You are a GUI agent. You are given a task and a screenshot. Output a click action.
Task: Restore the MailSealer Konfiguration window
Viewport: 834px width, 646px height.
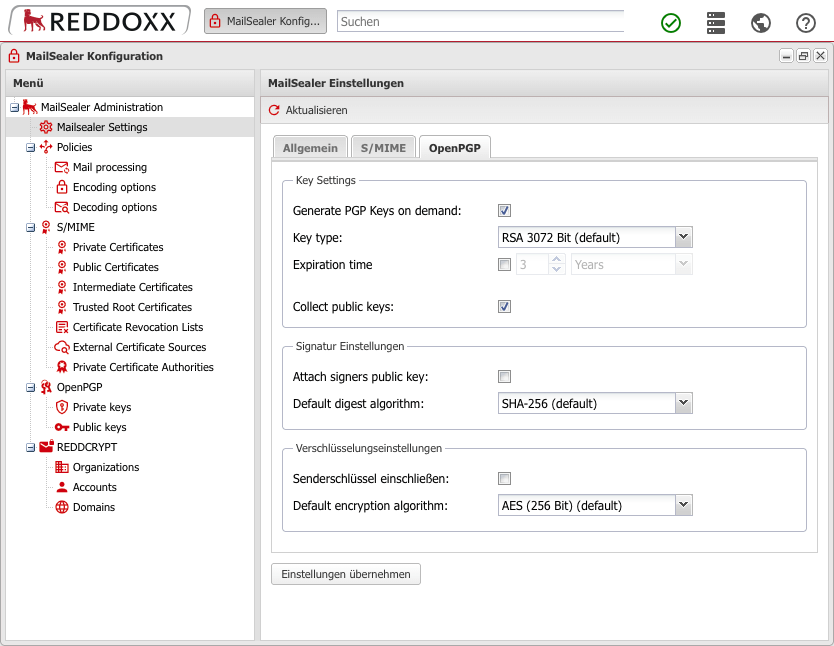(803, 55)
